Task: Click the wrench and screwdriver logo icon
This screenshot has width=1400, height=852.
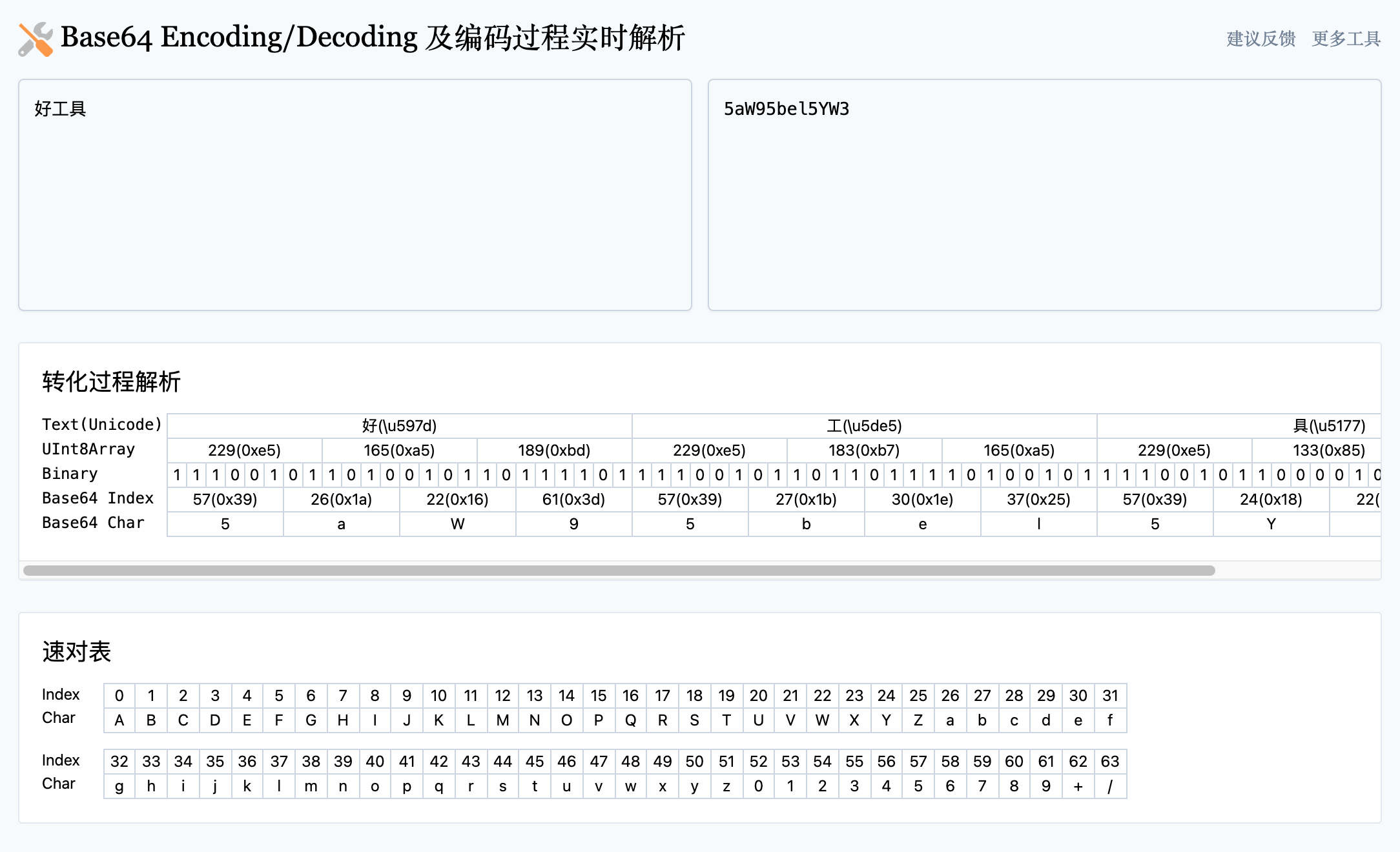Action: click(36, 39)
